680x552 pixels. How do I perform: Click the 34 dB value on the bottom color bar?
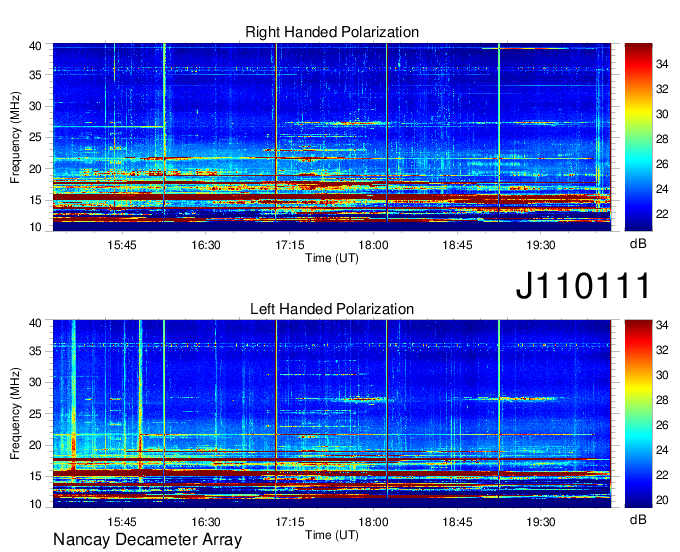(x=662, y=325)
